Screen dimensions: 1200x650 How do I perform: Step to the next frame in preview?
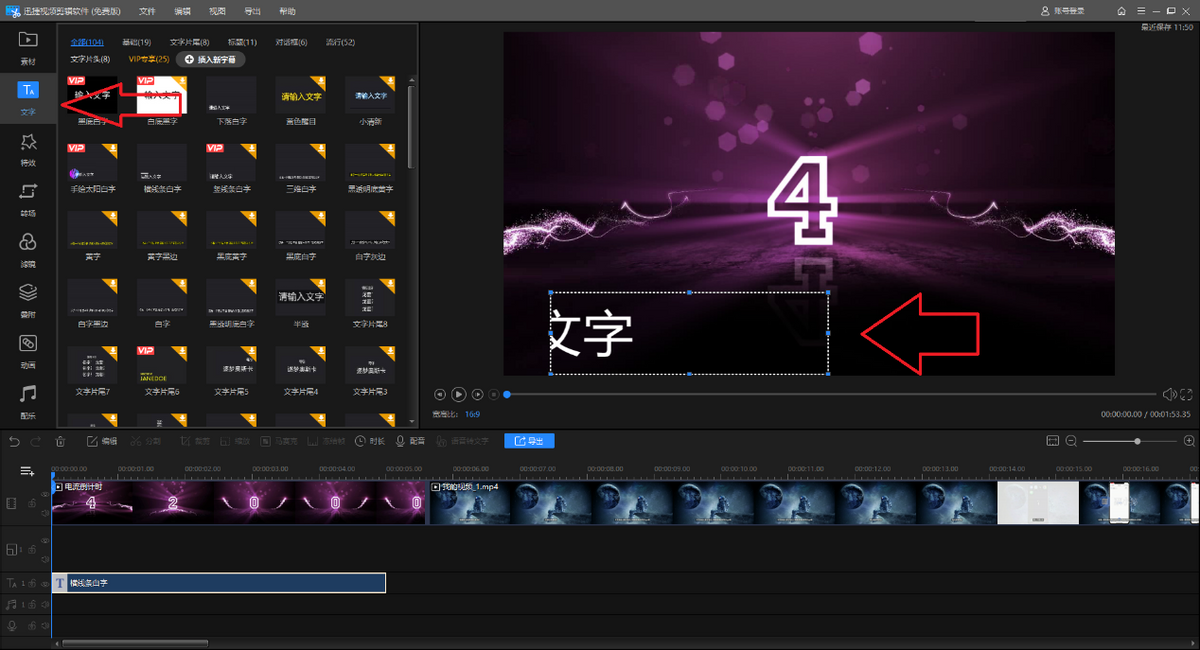[478, 395]
